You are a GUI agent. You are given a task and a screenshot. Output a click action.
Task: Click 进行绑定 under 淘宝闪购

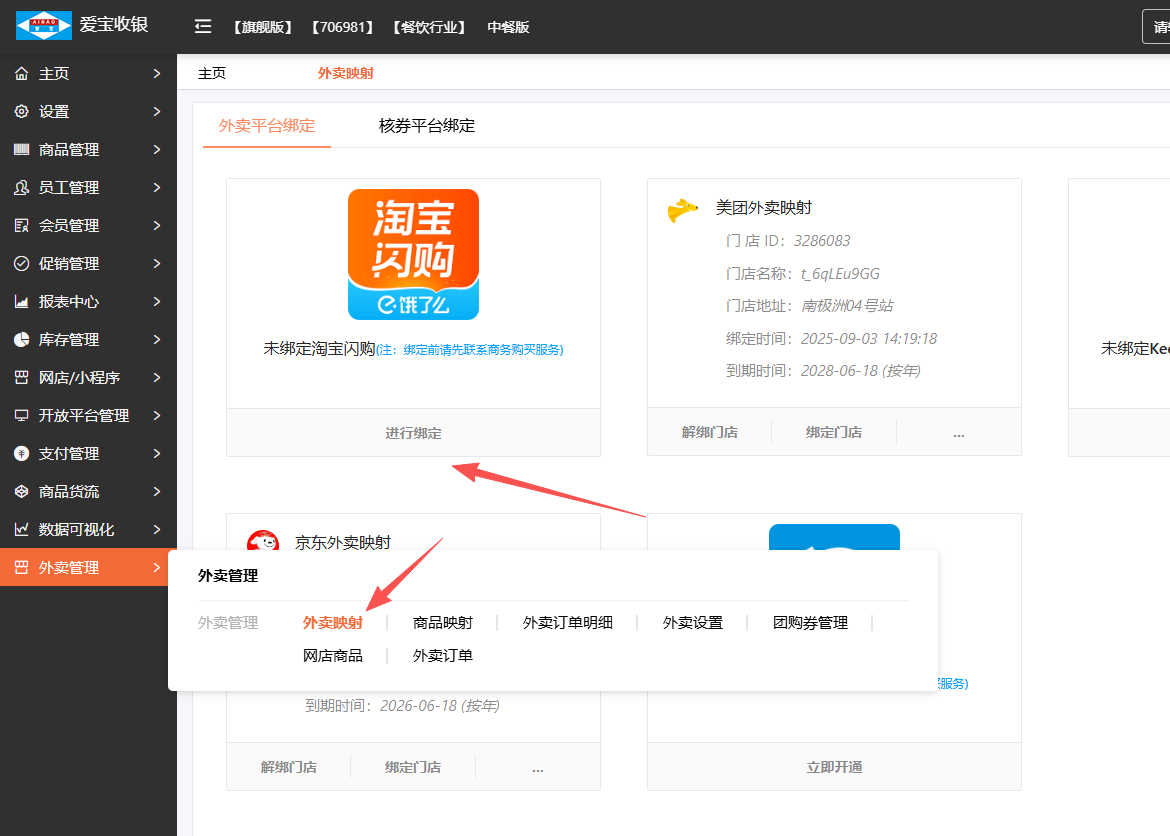click(413, 433)
